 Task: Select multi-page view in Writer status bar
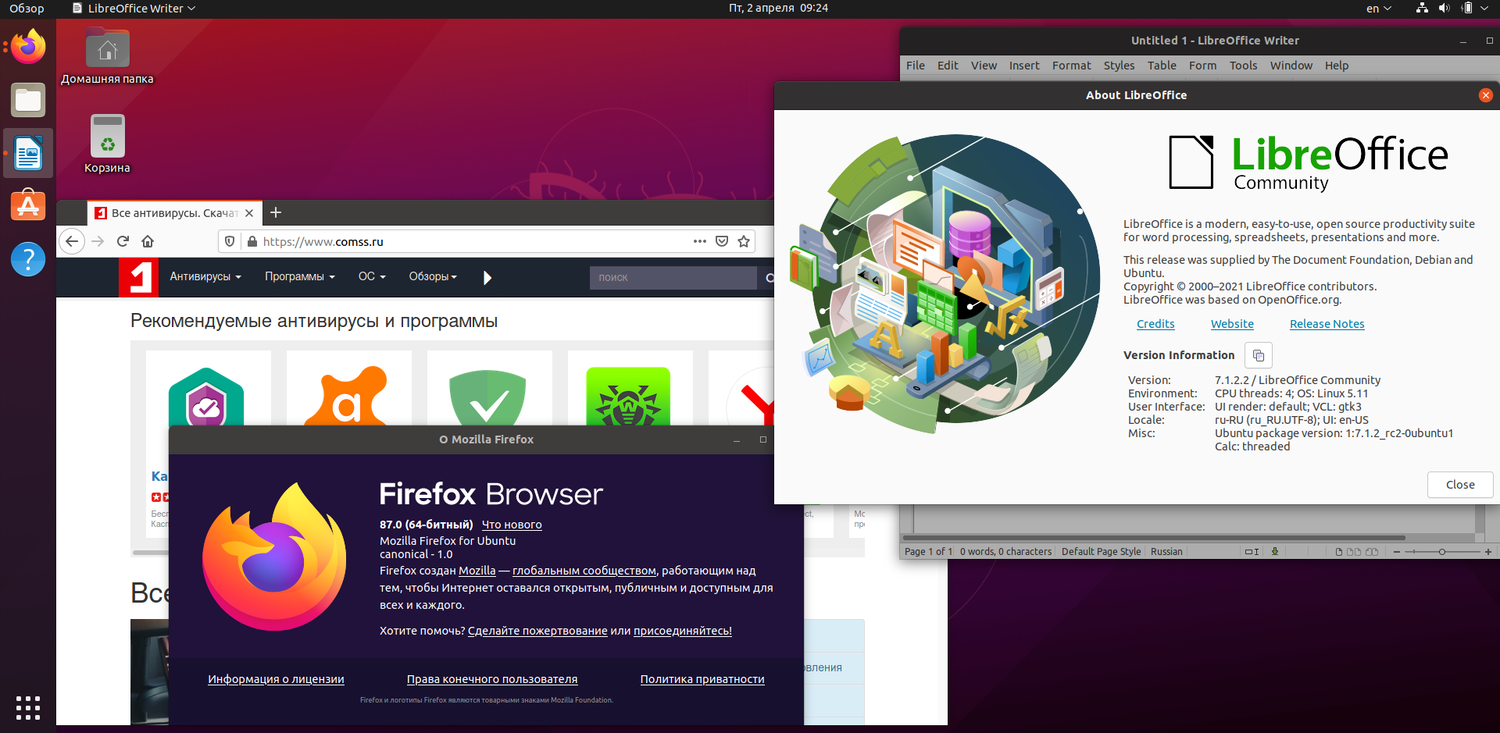(1353, 551)
